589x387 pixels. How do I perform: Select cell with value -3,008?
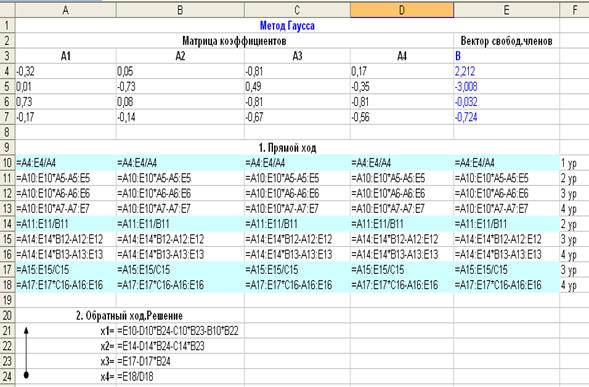pos(506,86)
